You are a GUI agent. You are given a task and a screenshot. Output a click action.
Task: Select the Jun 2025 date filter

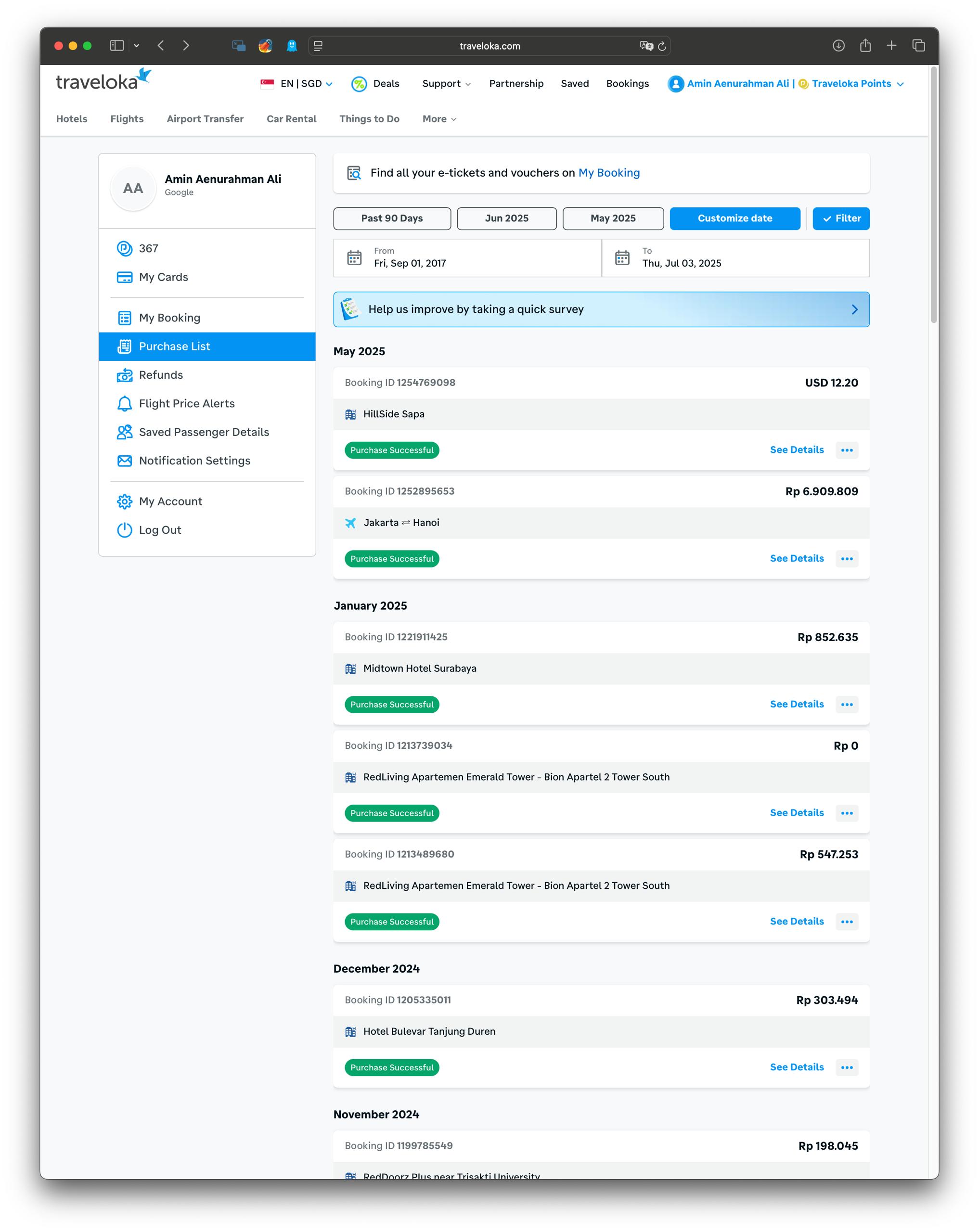click(x=506, y=218)
